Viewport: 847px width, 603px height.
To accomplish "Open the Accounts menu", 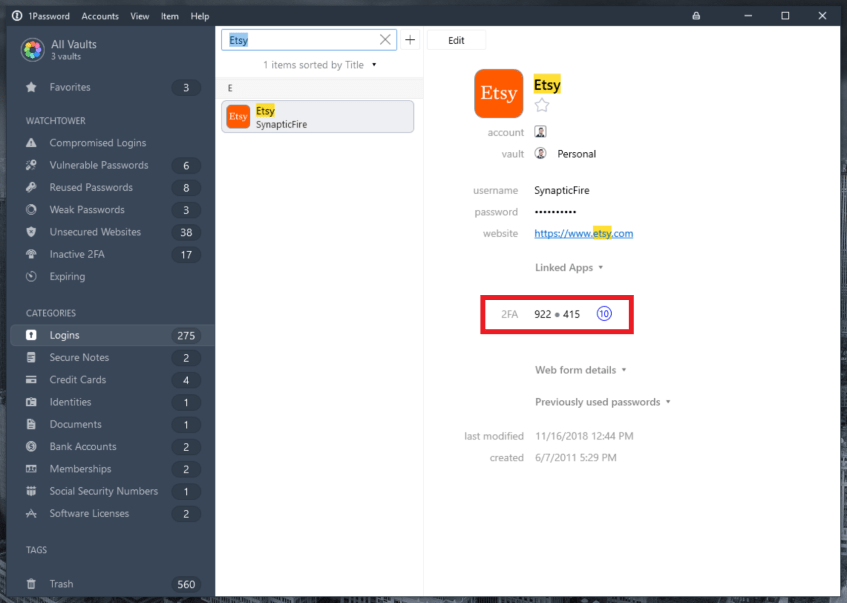I will click(x=99, y=16).
